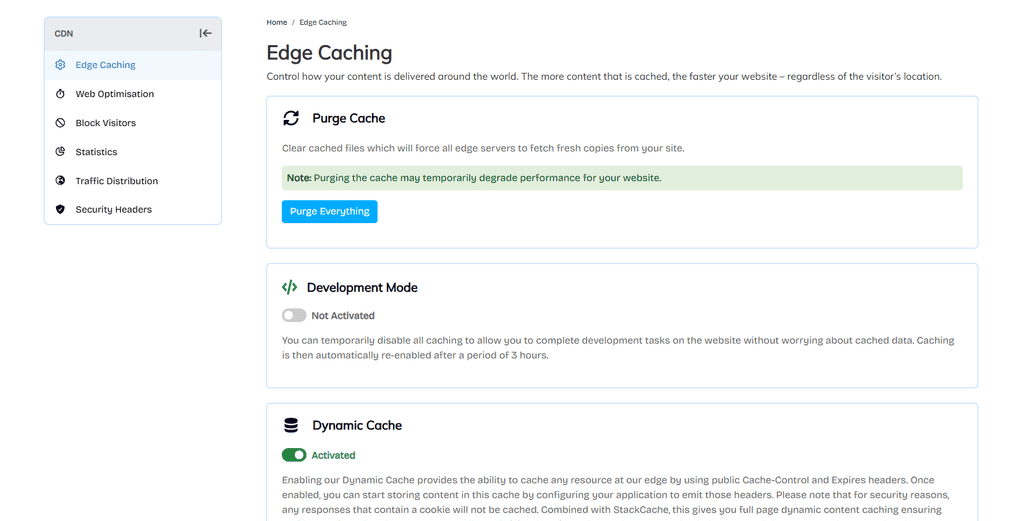Enable the Development Mode toggle
Image resolution: width=1024 pixels, height=521 pixels.
(294, 315)
